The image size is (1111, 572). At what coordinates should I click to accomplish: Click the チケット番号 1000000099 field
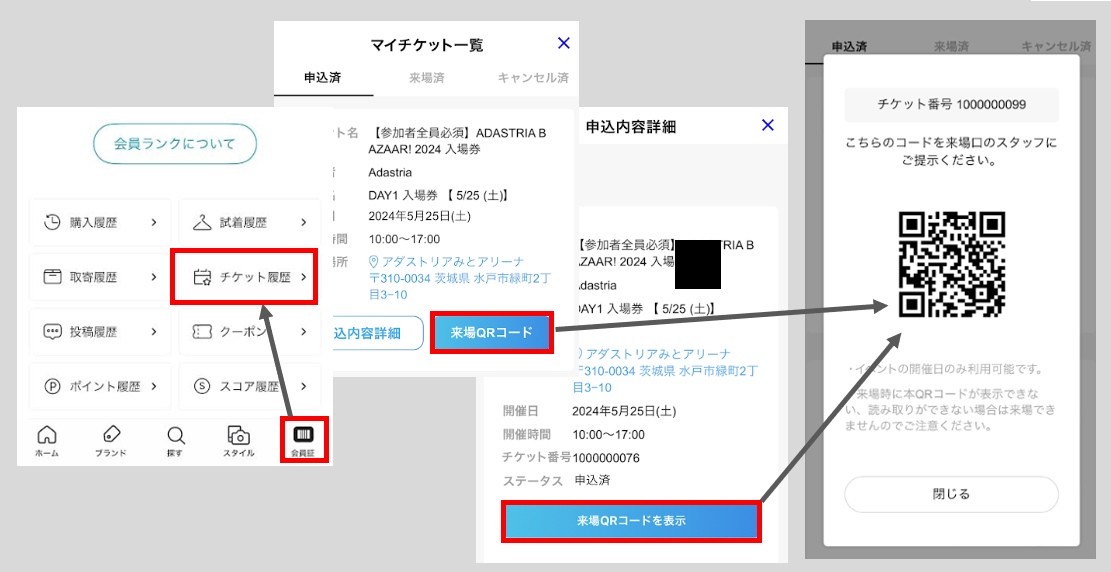tap(952, 105)
